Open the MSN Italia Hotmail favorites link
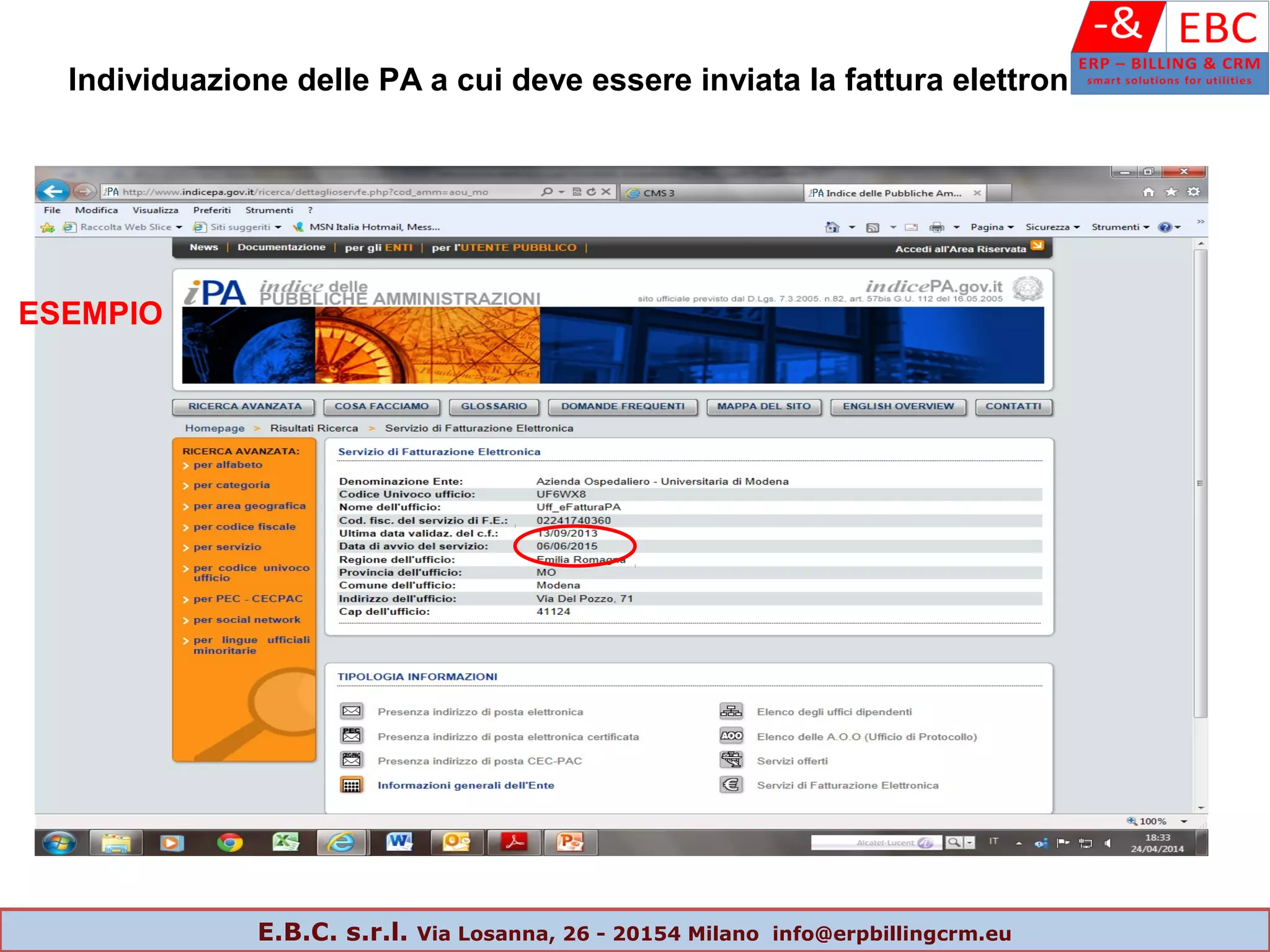This screenshot has width=1270, height=952. pos(366,227)
